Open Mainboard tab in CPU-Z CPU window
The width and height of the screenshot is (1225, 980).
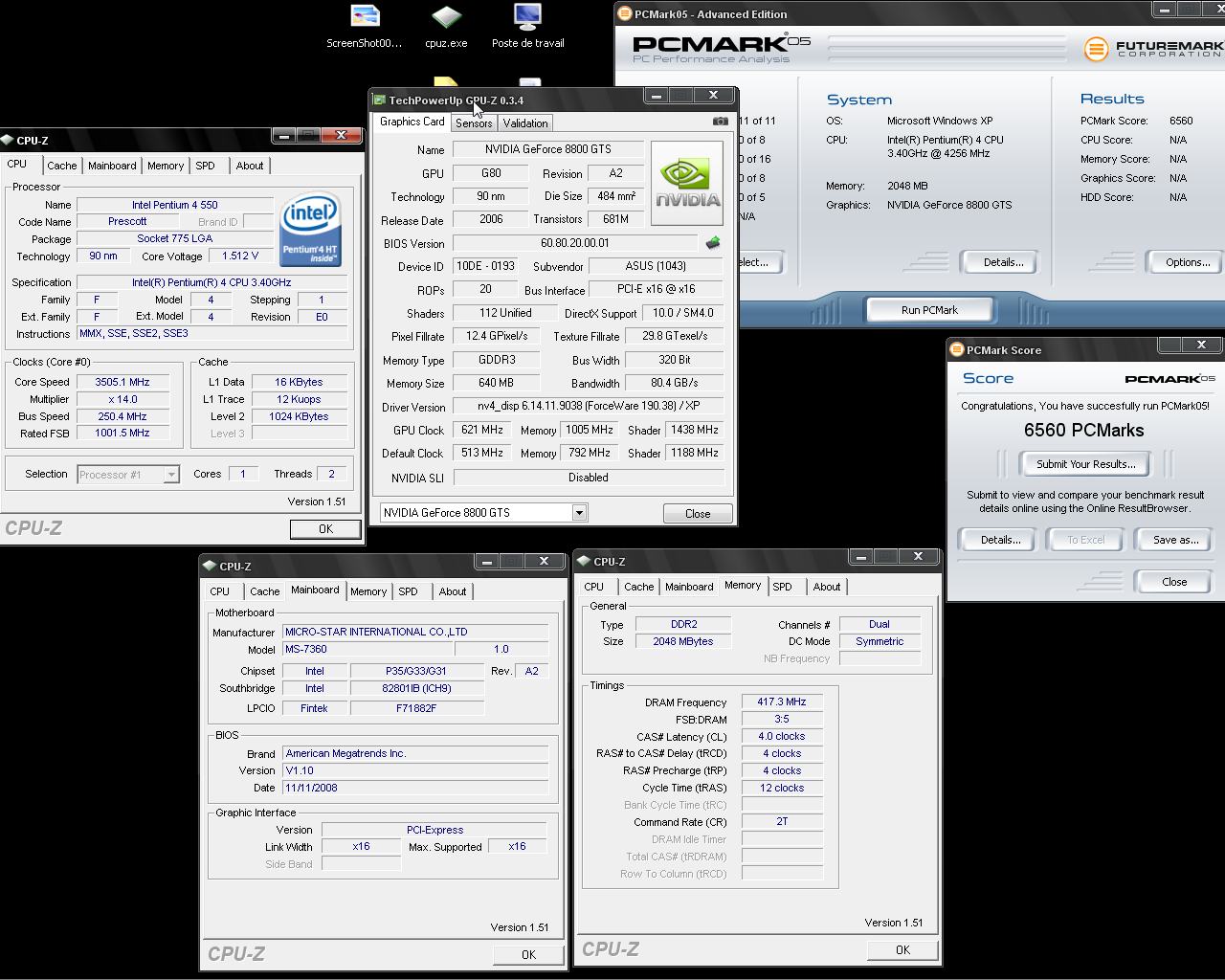point(112,166)
